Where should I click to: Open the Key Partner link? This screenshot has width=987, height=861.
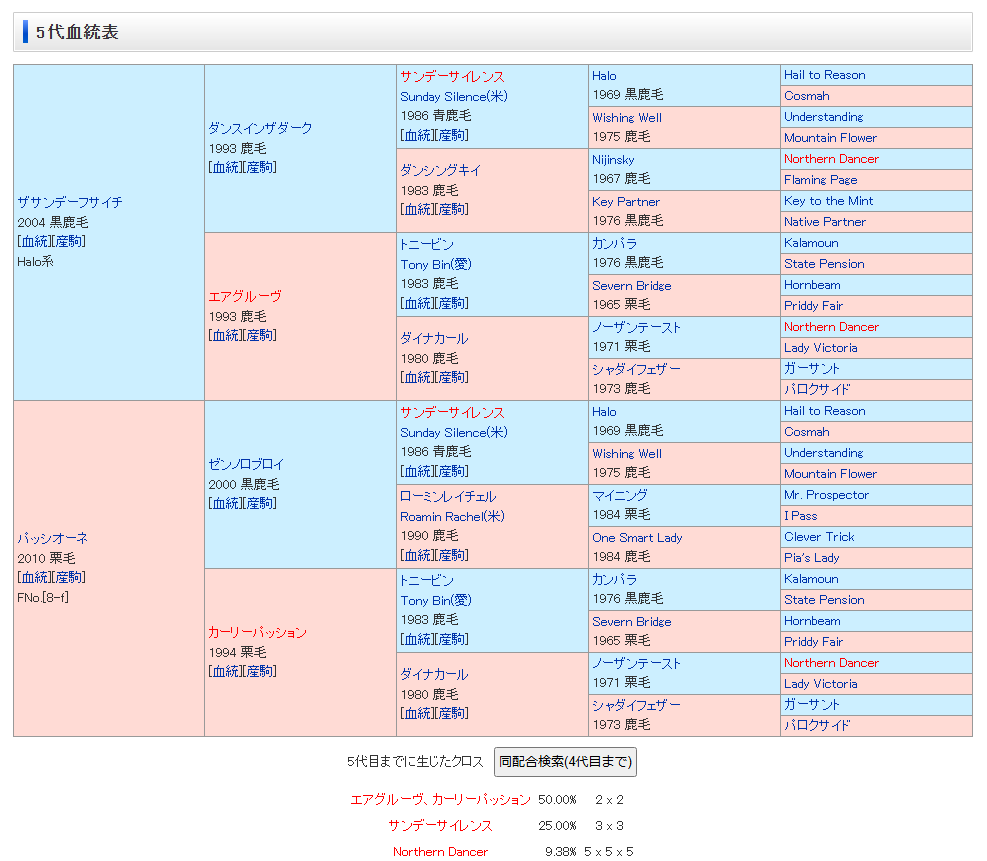click(x=626, y=201)
